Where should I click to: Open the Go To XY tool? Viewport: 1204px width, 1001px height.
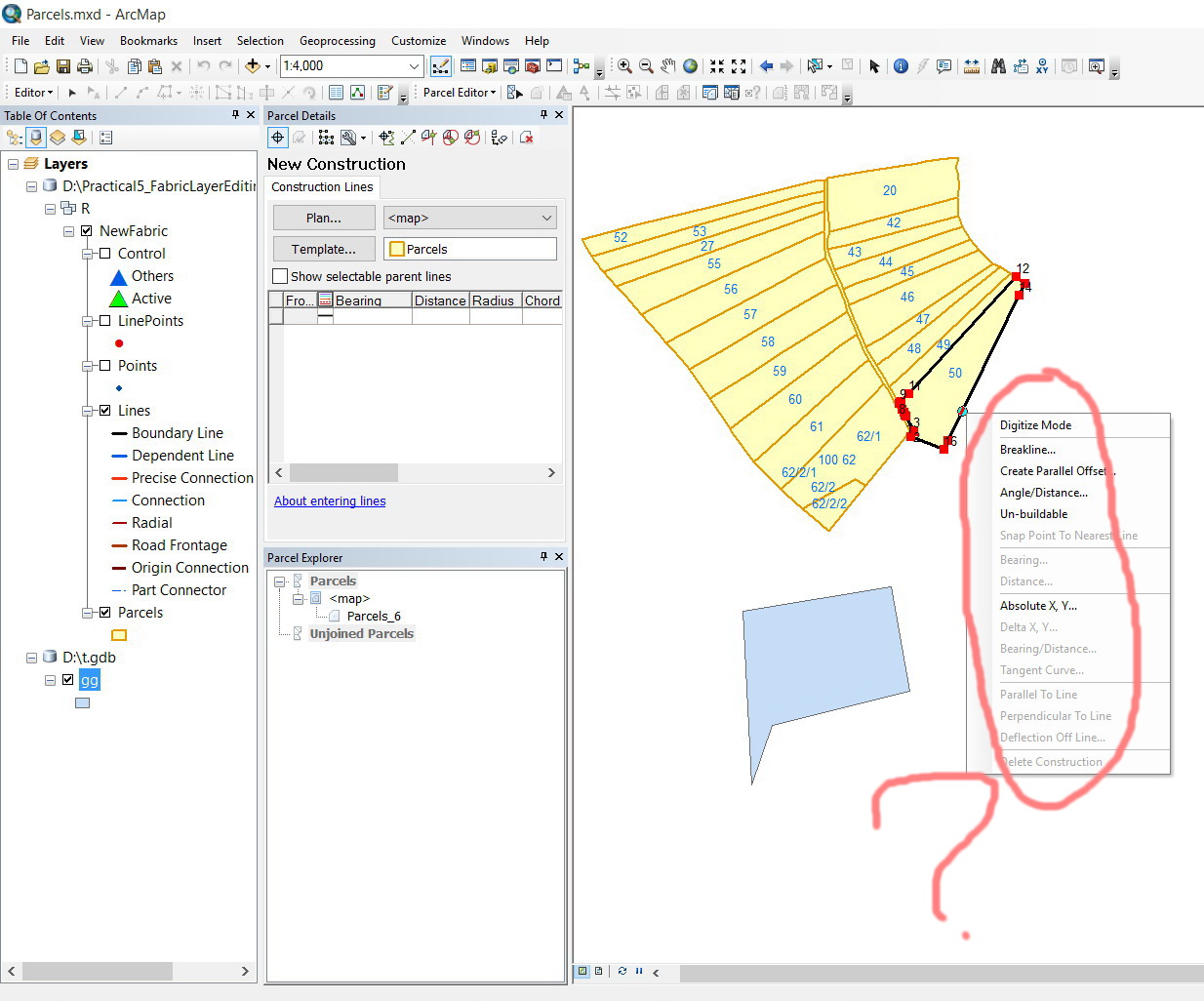(1042, 66)
